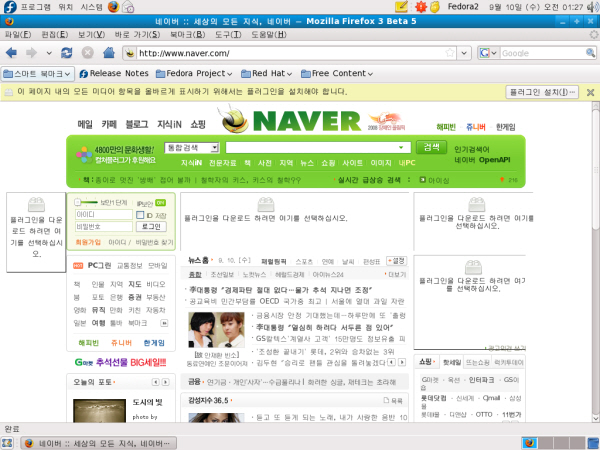
Task: Go back with the Back arrow
Action: (11, 53)
